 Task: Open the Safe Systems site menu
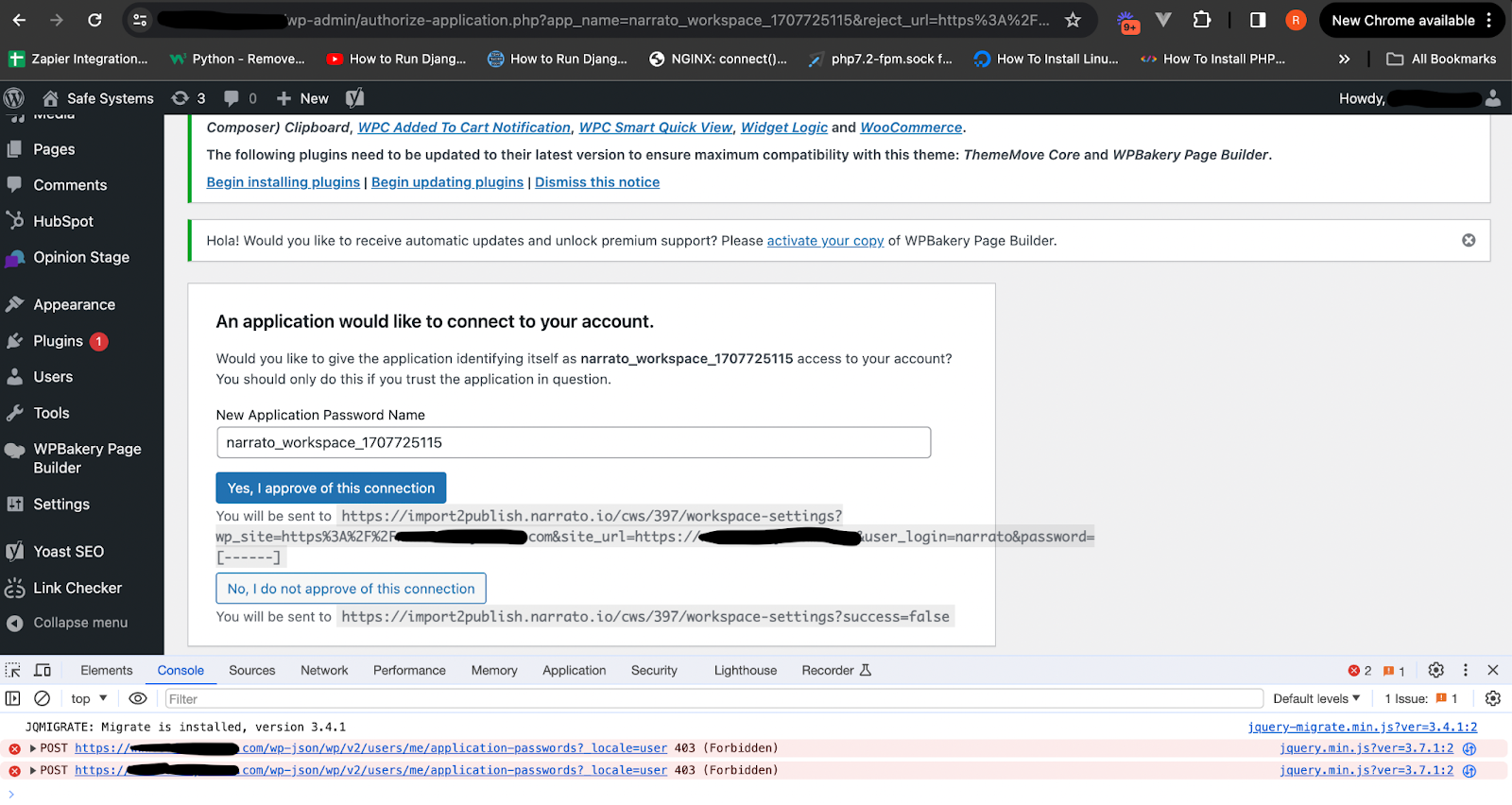coord(98,98)
